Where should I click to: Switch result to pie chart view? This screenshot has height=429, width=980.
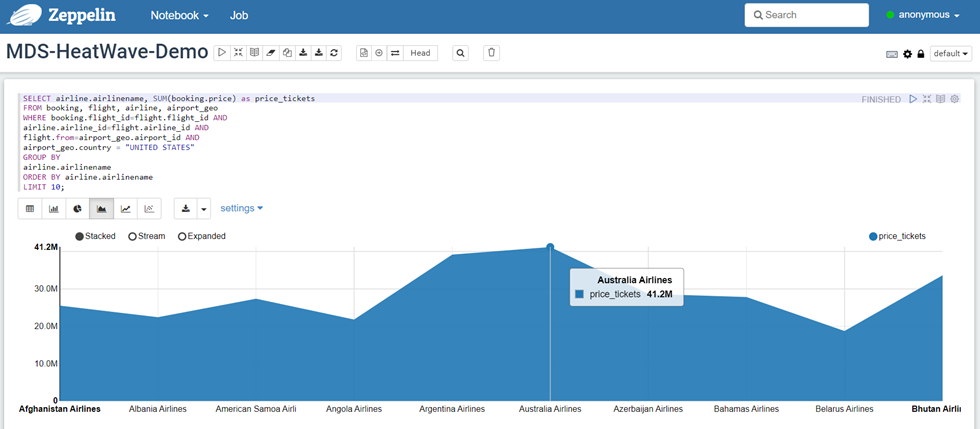(x=78, y=208)
